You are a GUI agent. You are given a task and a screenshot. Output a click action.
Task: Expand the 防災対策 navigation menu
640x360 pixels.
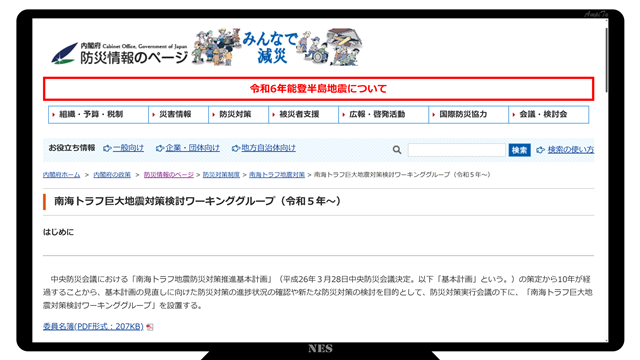pyautogui.click(x=238, y=114)
